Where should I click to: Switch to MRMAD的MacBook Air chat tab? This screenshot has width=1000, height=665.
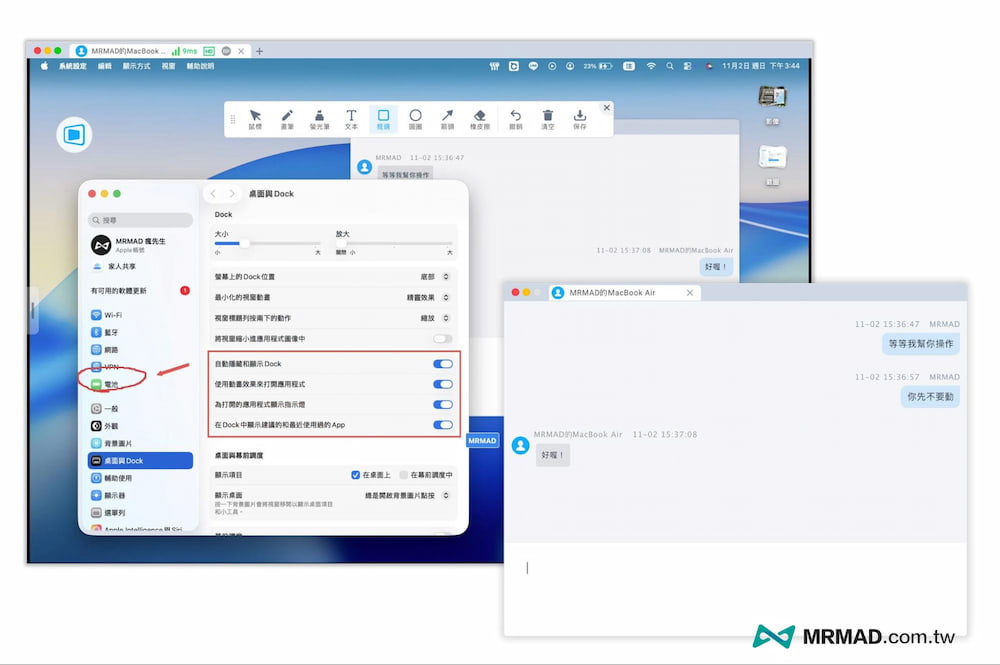point(611,292)
